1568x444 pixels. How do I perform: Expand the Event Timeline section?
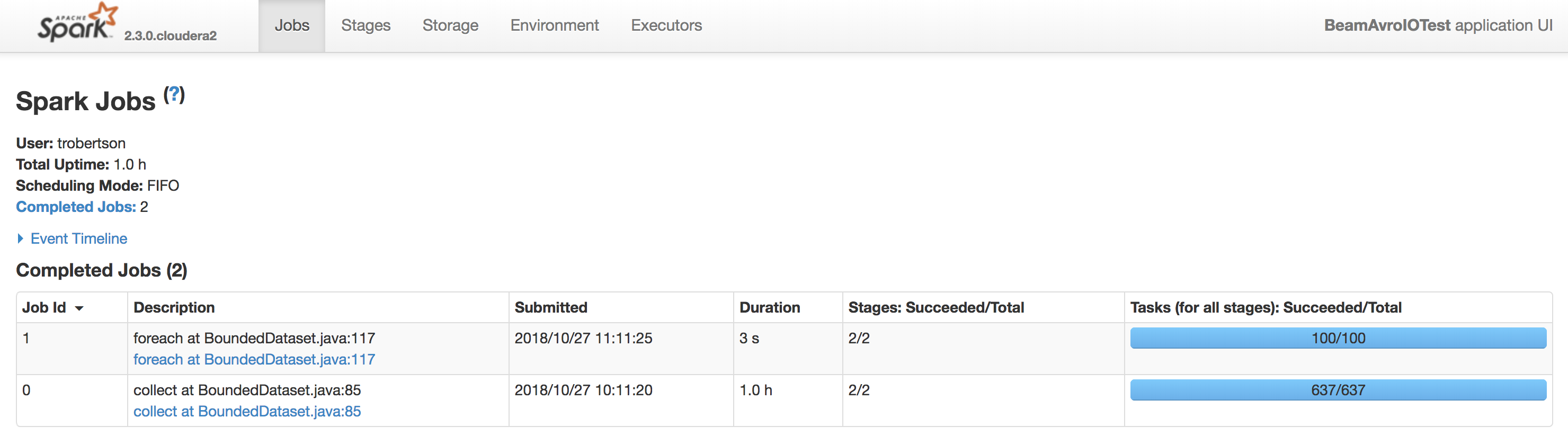(78, 239)
